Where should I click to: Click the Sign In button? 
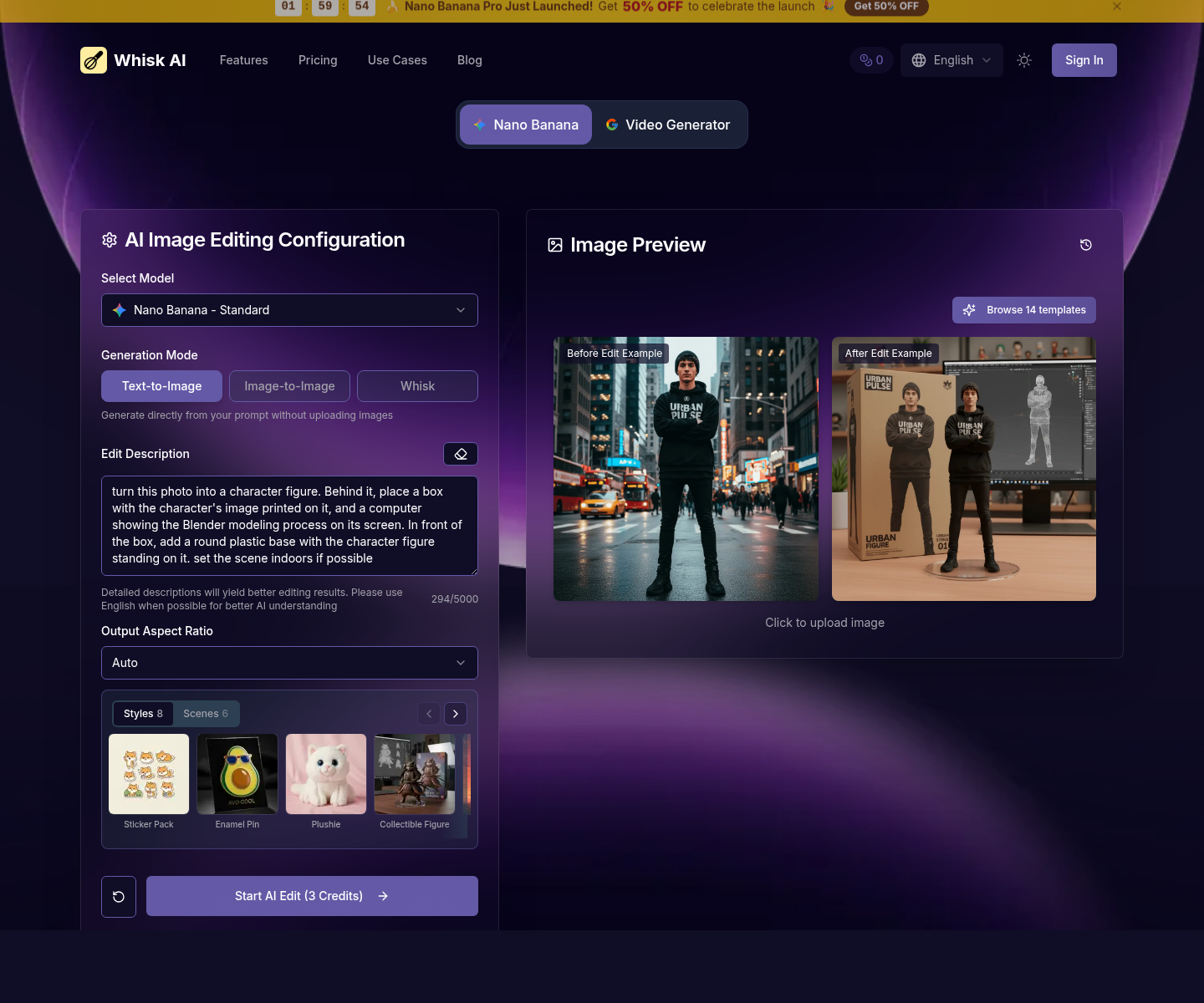pos(1084,60)
